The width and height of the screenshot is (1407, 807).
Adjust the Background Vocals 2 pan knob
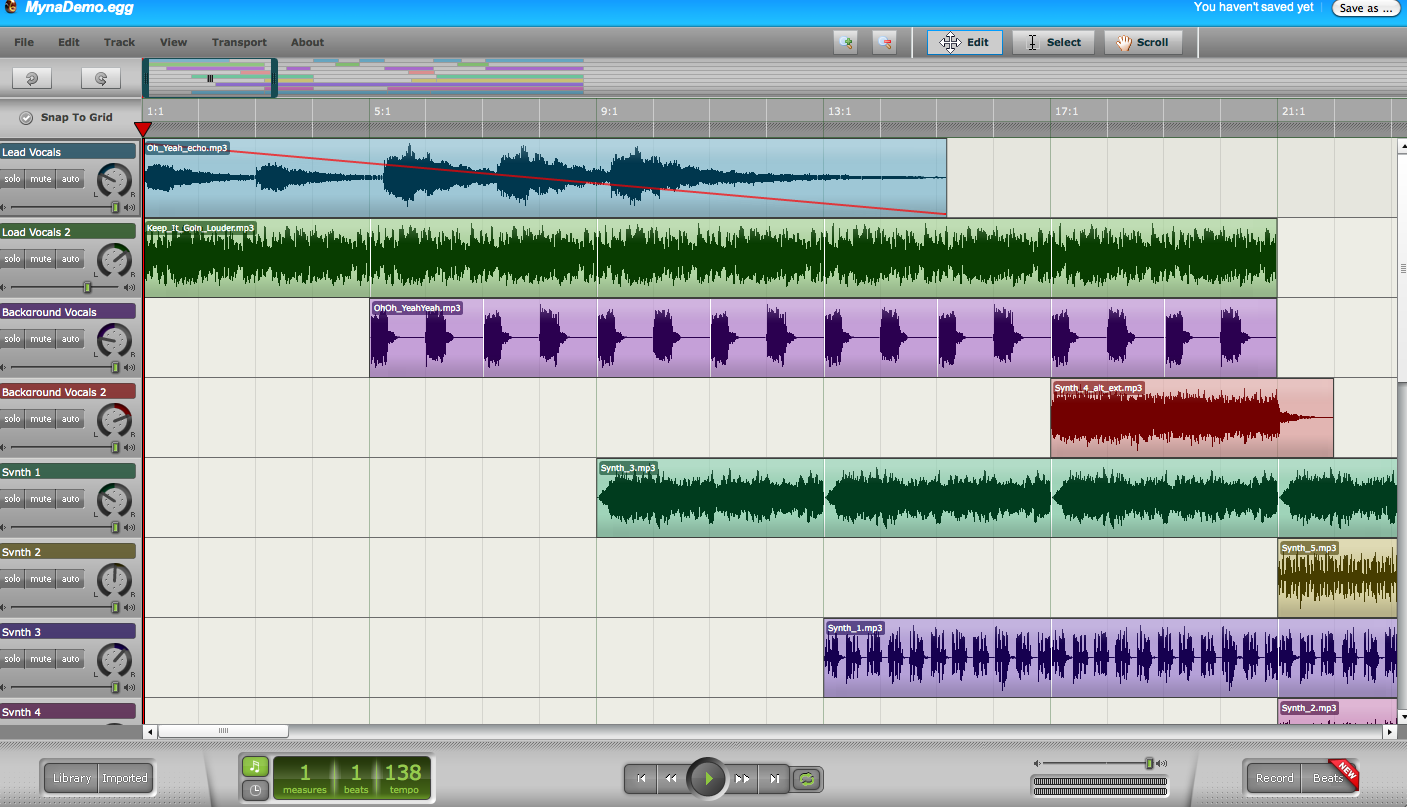[115, 420]
